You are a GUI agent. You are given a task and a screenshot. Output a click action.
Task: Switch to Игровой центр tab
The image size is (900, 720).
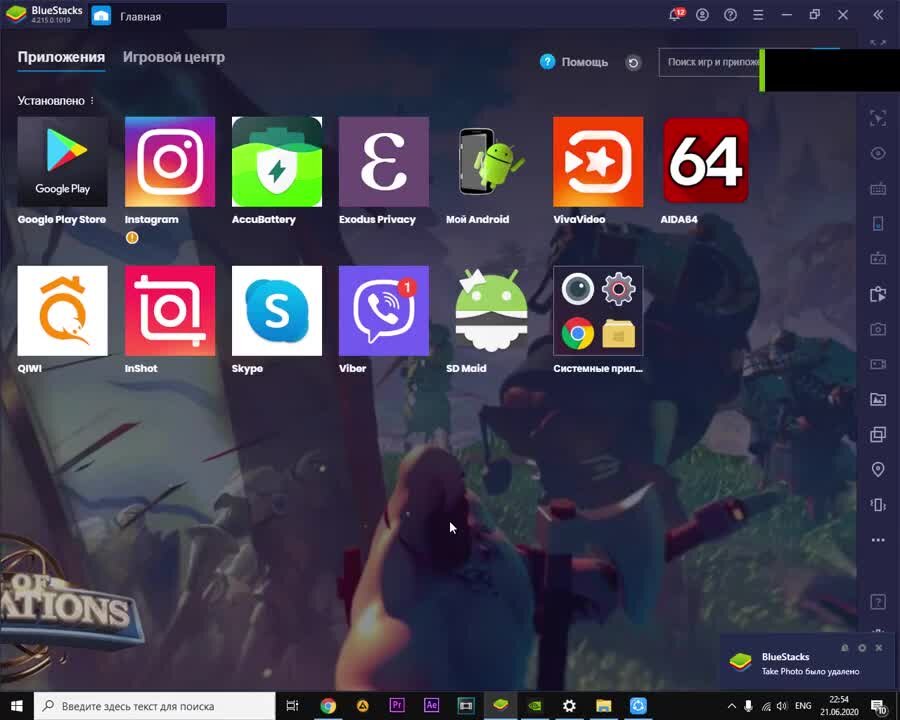tap(174, 57)
